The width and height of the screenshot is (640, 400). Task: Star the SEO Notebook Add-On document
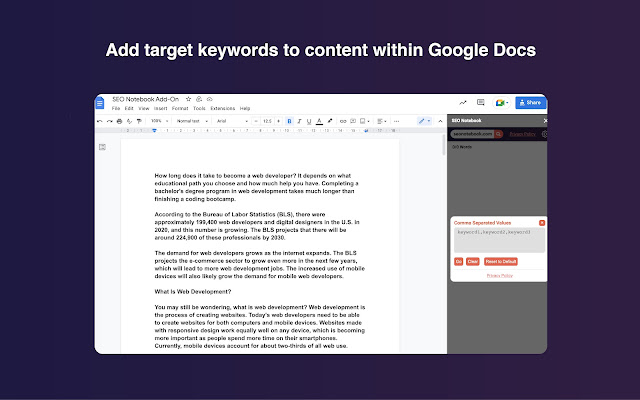click(188, 99)
